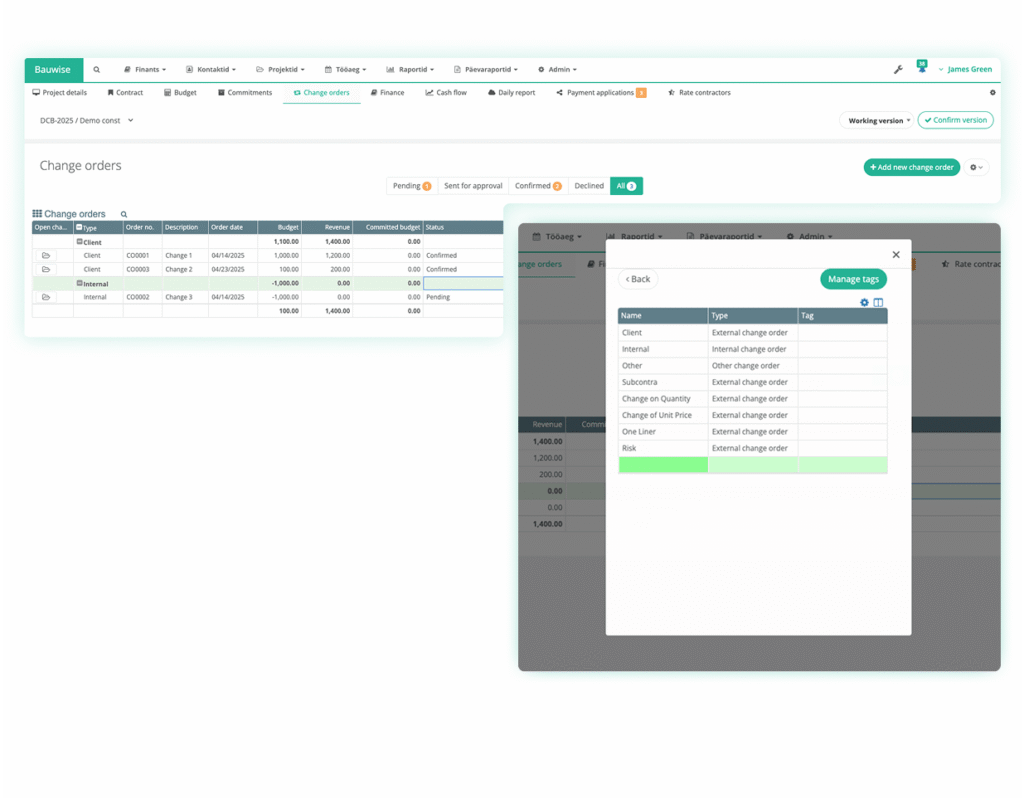Click the Bauwise logo
The image size is (1024, 798).
52,69
